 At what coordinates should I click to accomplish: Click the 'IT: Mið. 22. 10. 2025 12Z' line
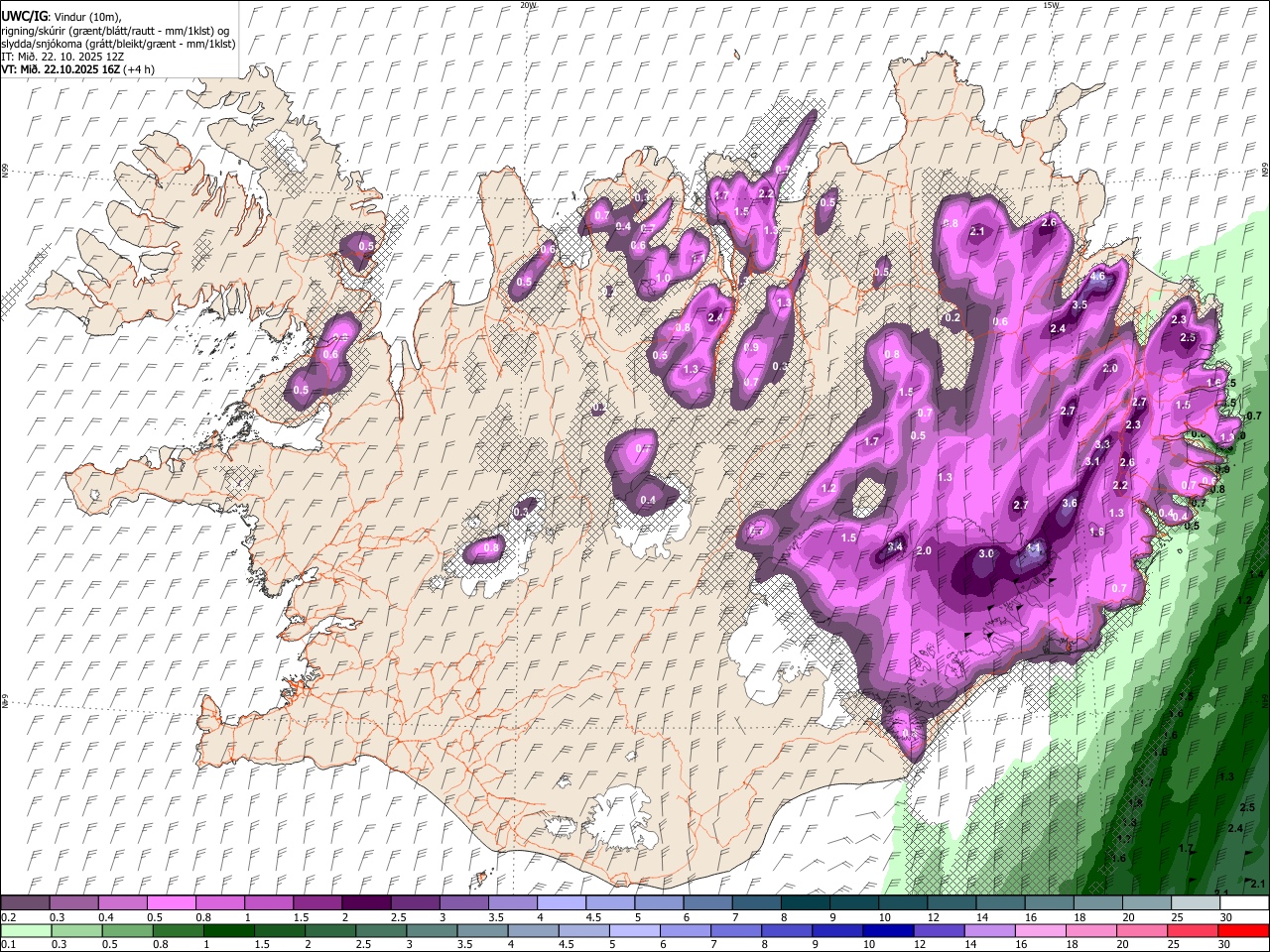click(x=63, y=57)
